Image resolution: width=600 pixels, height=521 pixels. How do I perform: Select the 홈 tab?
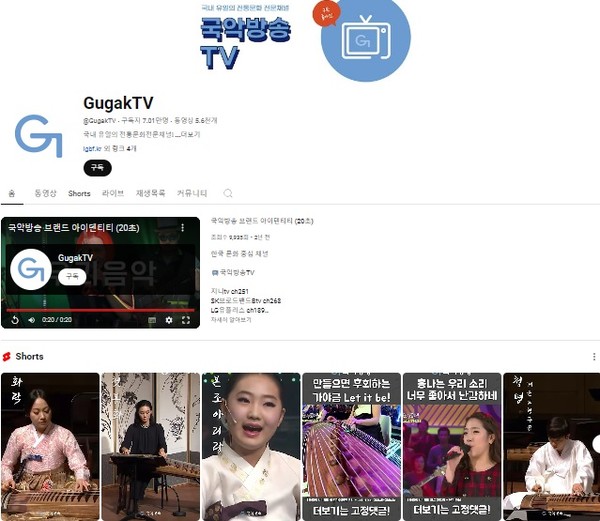[x=12, y=193]
